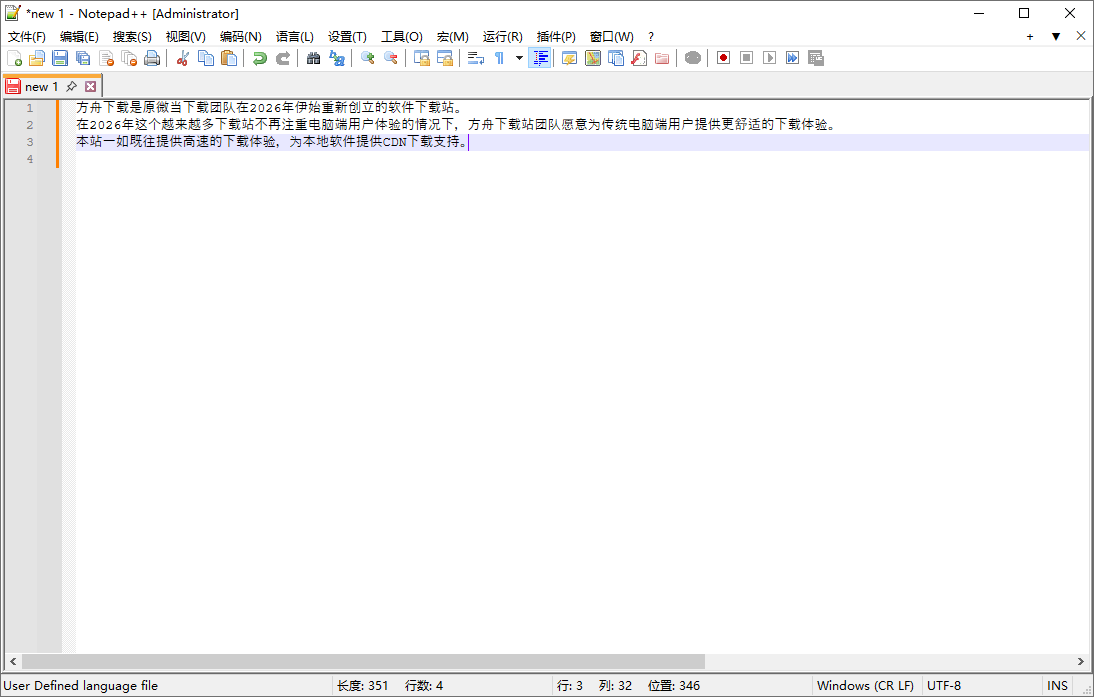Open the Replace dialog from the toolbar

tap(335, 58)
